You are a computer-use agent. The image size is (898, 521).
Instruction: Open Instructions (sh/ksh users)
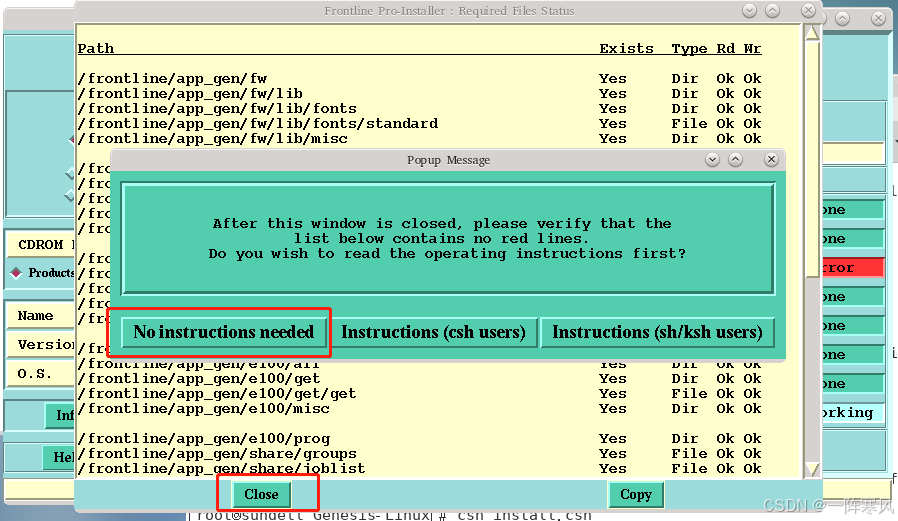coord(657,332)
